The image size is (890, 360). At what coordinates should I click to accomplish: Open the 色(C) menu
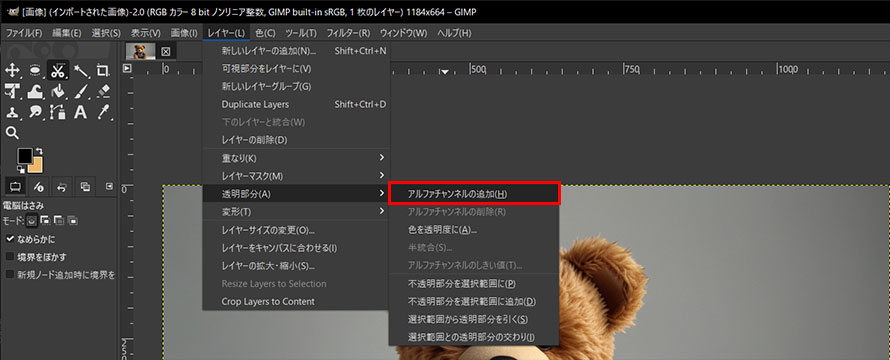coord(265,33)
